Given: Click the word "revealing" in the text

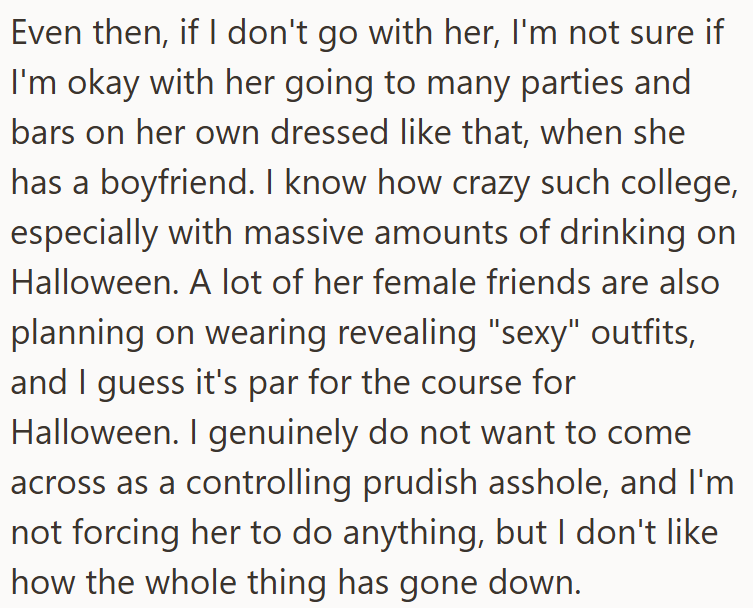Looking at the screenshot, I should (x=373, y=331).
